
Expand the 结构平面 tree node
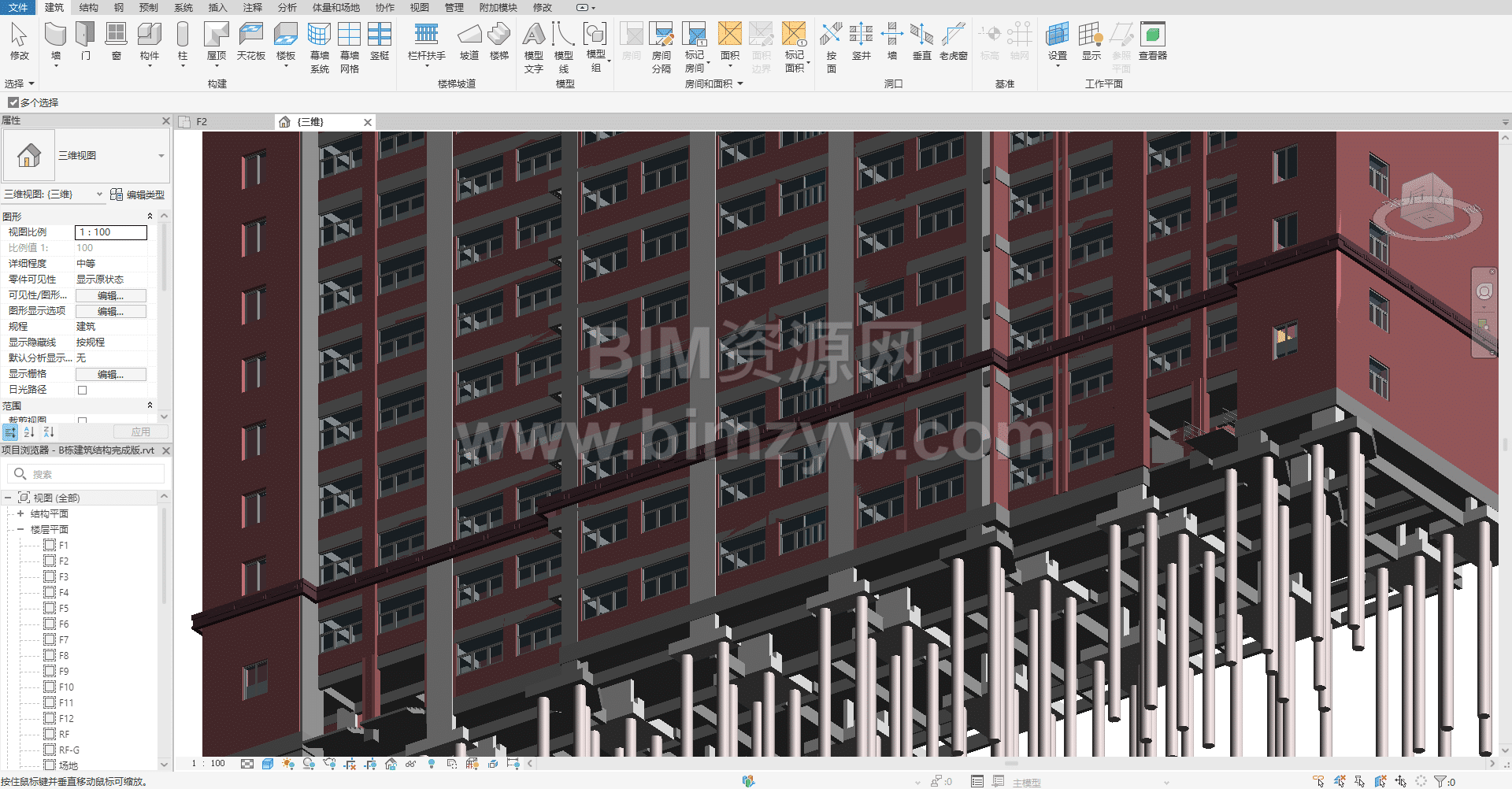click(x=20, y=513)
